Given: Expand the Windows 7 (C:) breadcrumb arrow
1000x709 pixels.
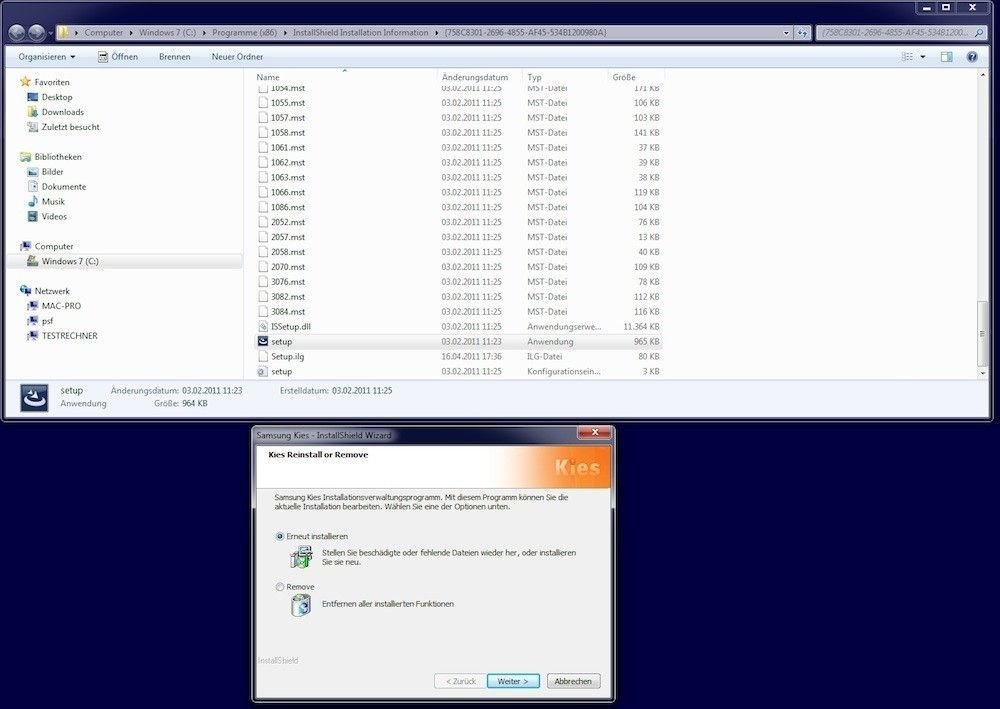Looking at the screenshot, I should point(204,33).
